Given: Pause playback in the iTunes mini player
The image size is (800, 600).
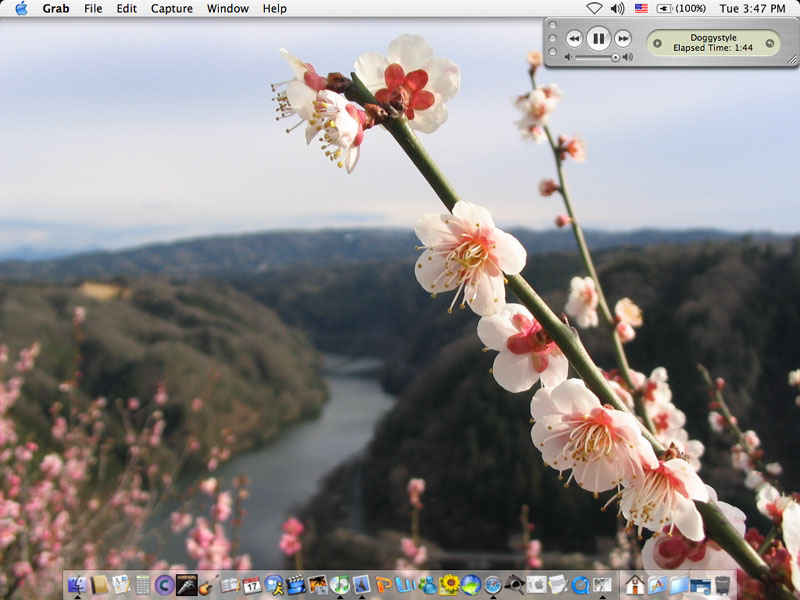Looking at the screenshot, I should (x=598, y=39).
